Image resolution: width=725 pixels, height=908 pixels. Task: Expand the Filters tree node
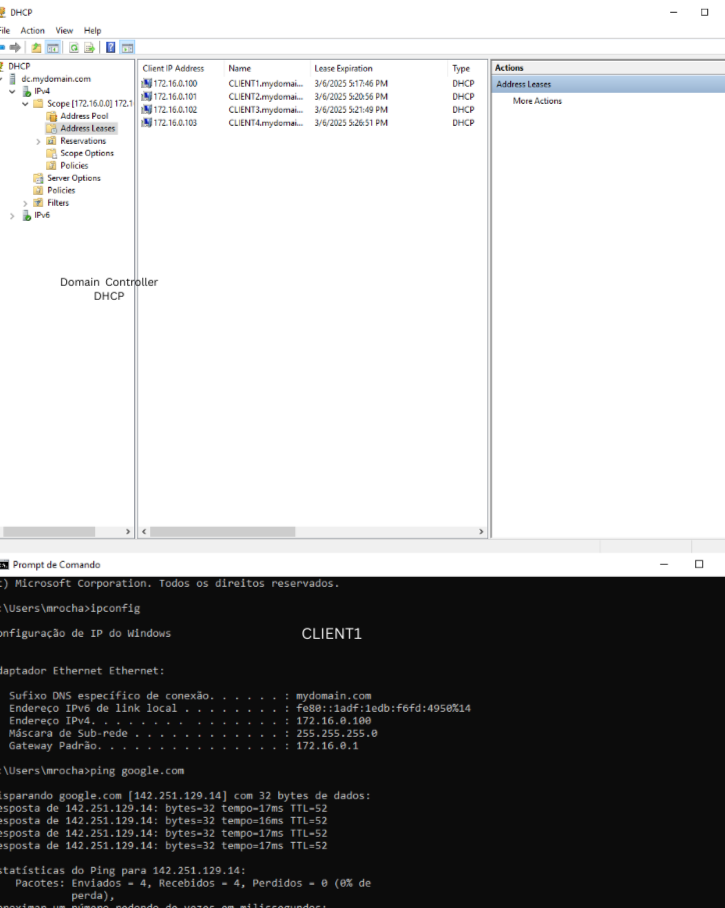tap(25, 203)
